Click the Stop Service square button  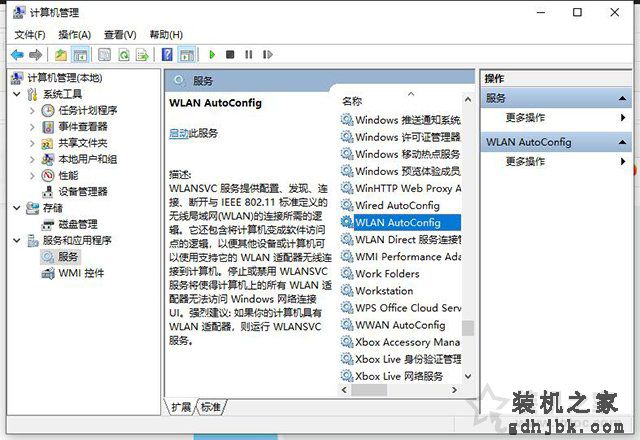pyautogui.click(x=230, y=54)
